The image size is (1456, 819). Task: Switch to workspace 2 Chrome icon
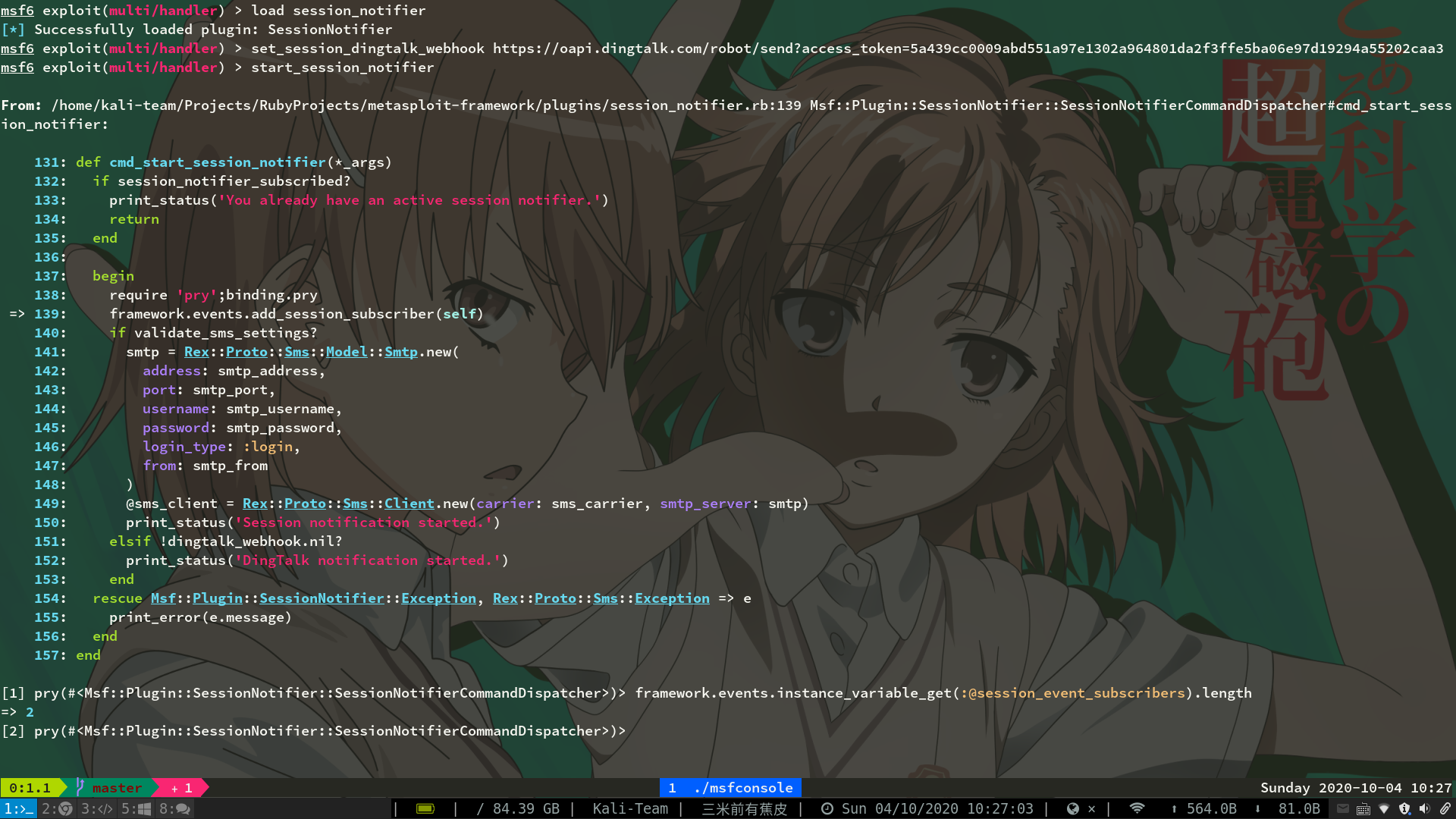click(x=57, y=809)
